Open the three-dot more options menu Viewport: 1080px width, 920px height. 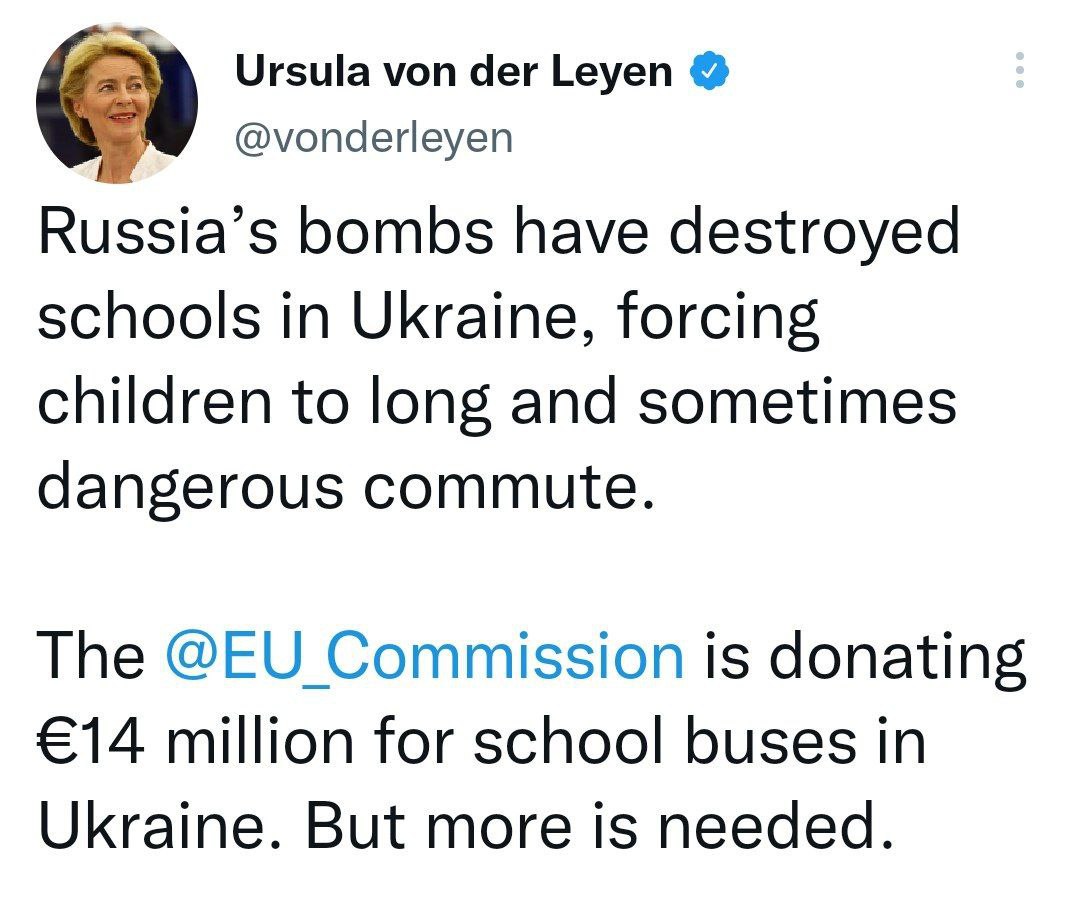[x=1019, y=70]
